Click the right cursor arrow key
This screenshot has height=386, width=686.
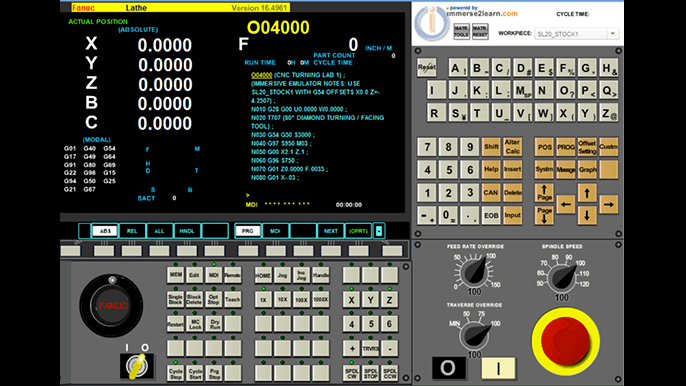point(609,204)
